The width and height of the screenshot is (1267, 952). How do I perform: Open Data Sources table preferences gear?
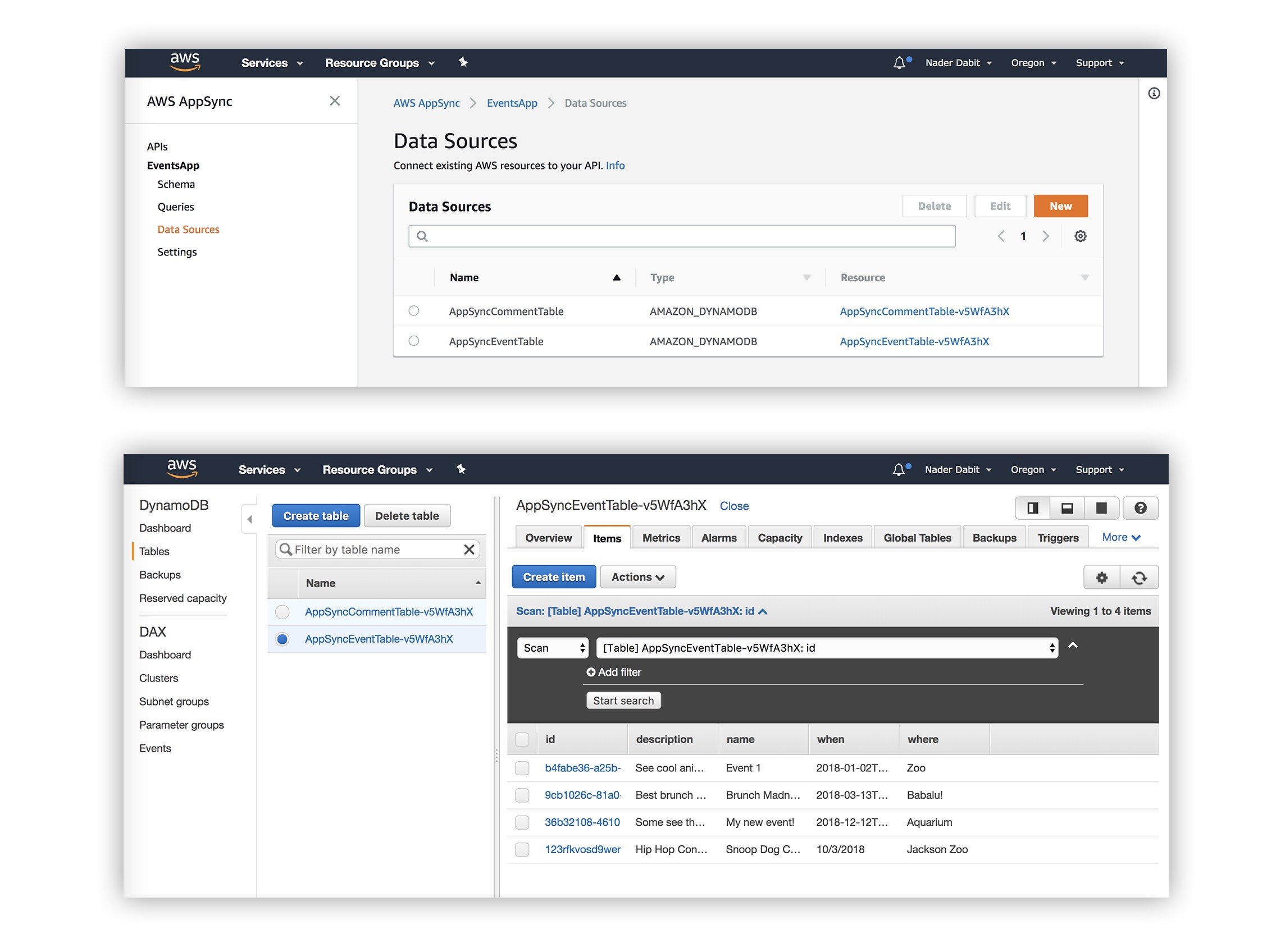pos(1081,236)
